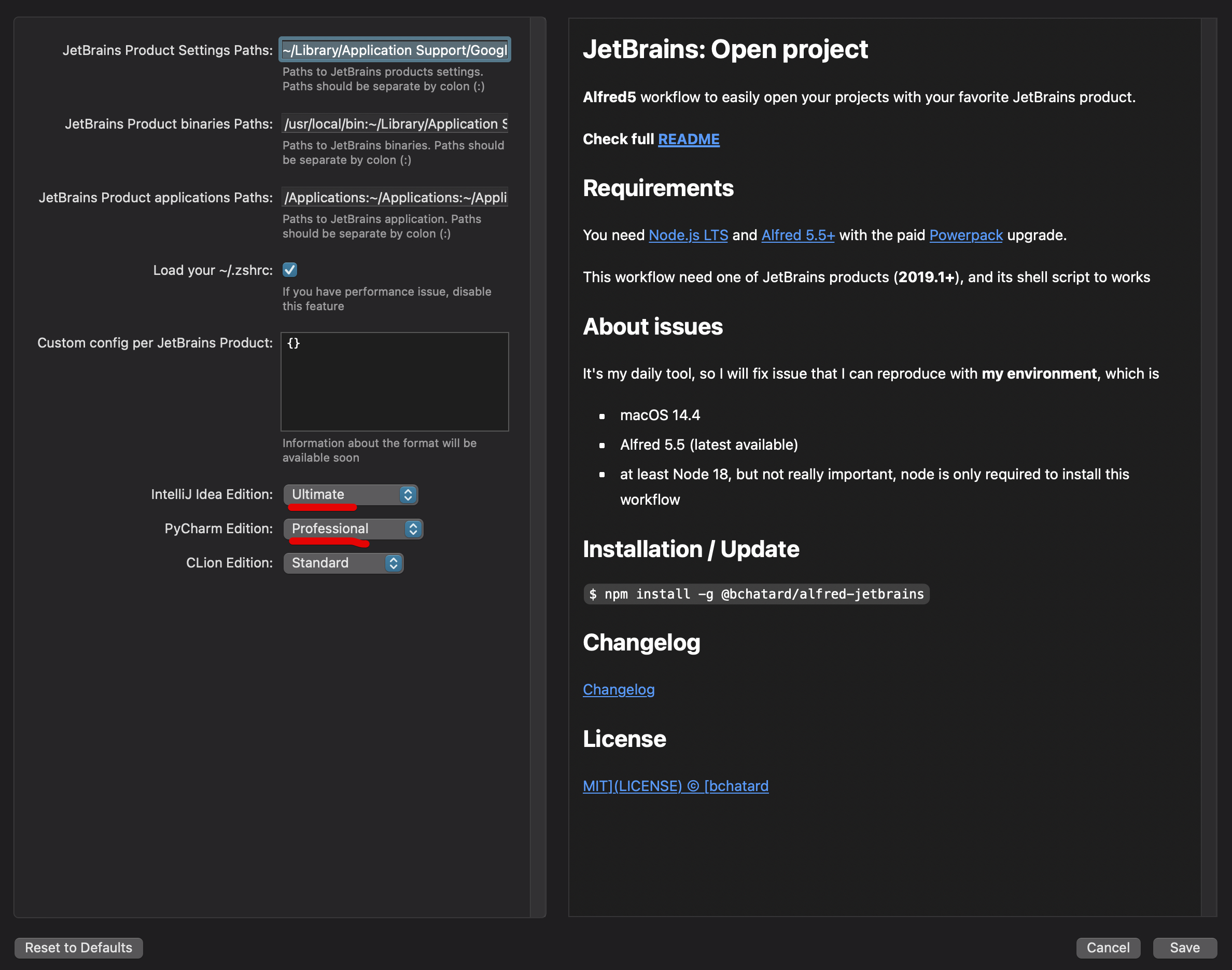Uncheck the Load your ~/.zshrc checkbox

tap(289, 270)
